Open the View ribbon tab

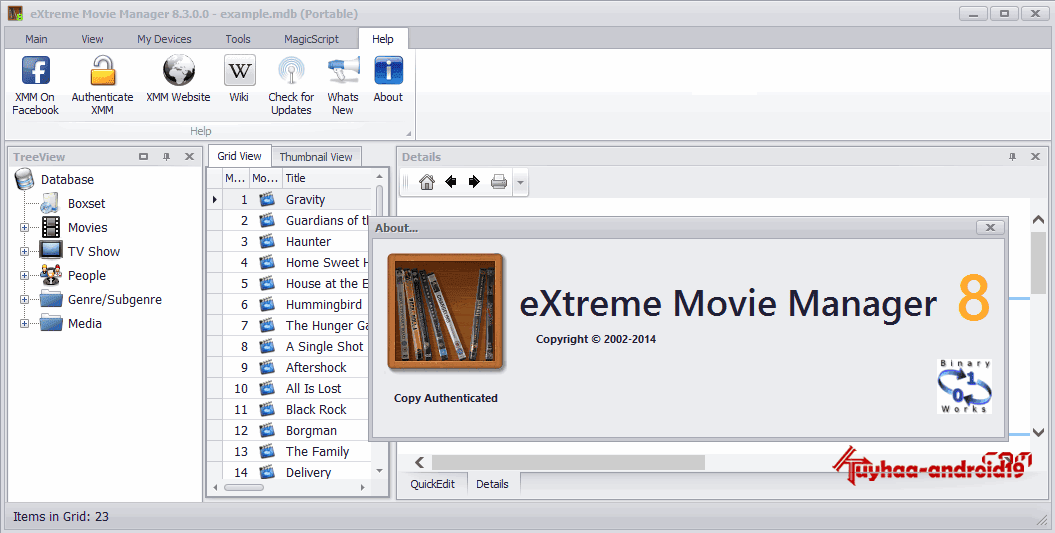(x=92, y=39)
